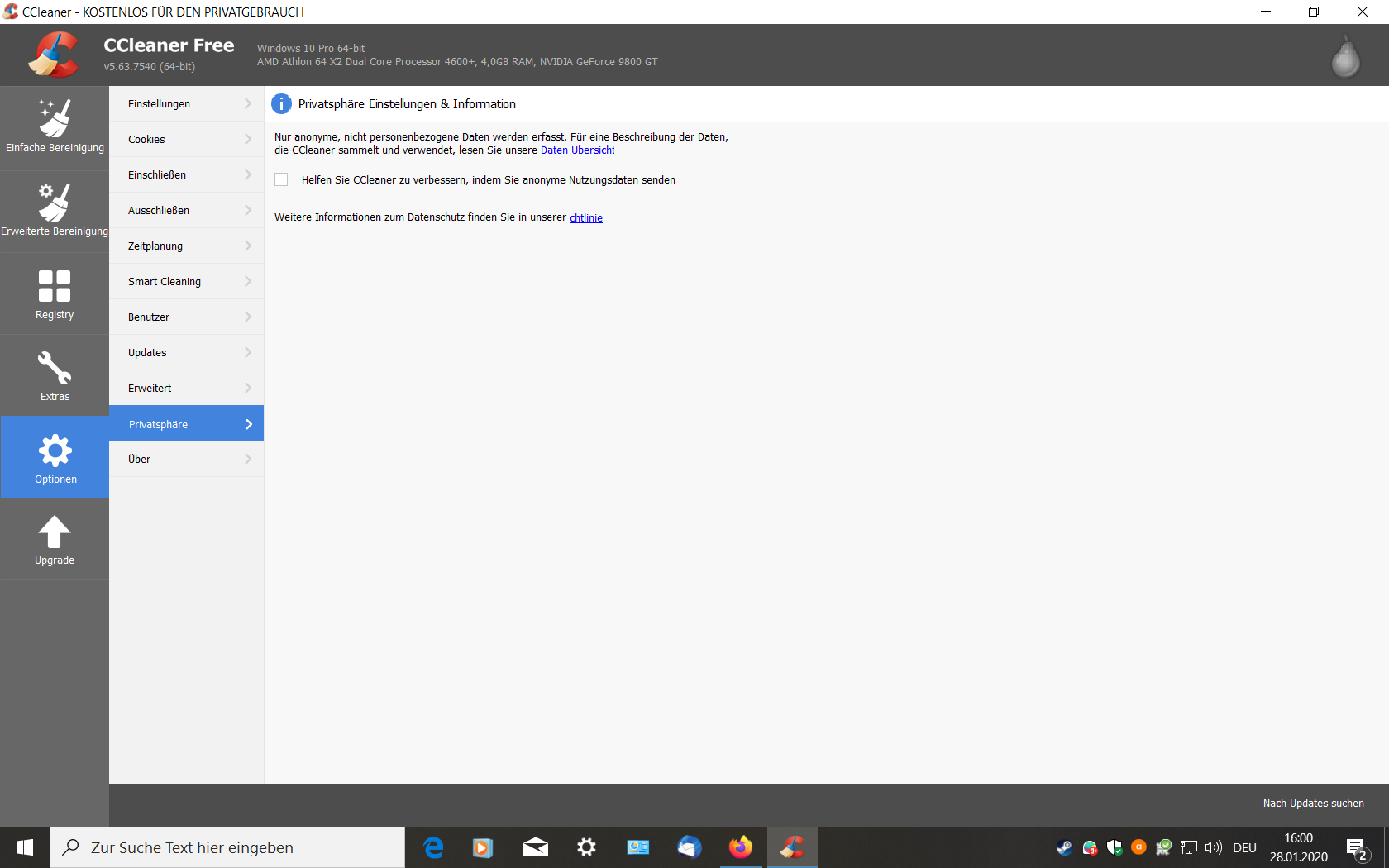The width and height of the screenshot is (1389, 868).
Task: Open the orange media player icon in the taskbar
Action: (483, 847)
